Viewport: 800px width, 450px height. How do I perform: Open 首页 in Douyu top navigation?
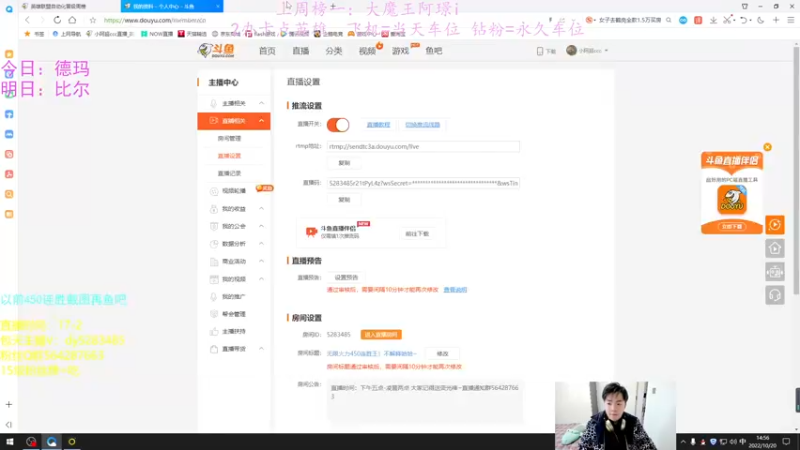(x=267, y=51)
